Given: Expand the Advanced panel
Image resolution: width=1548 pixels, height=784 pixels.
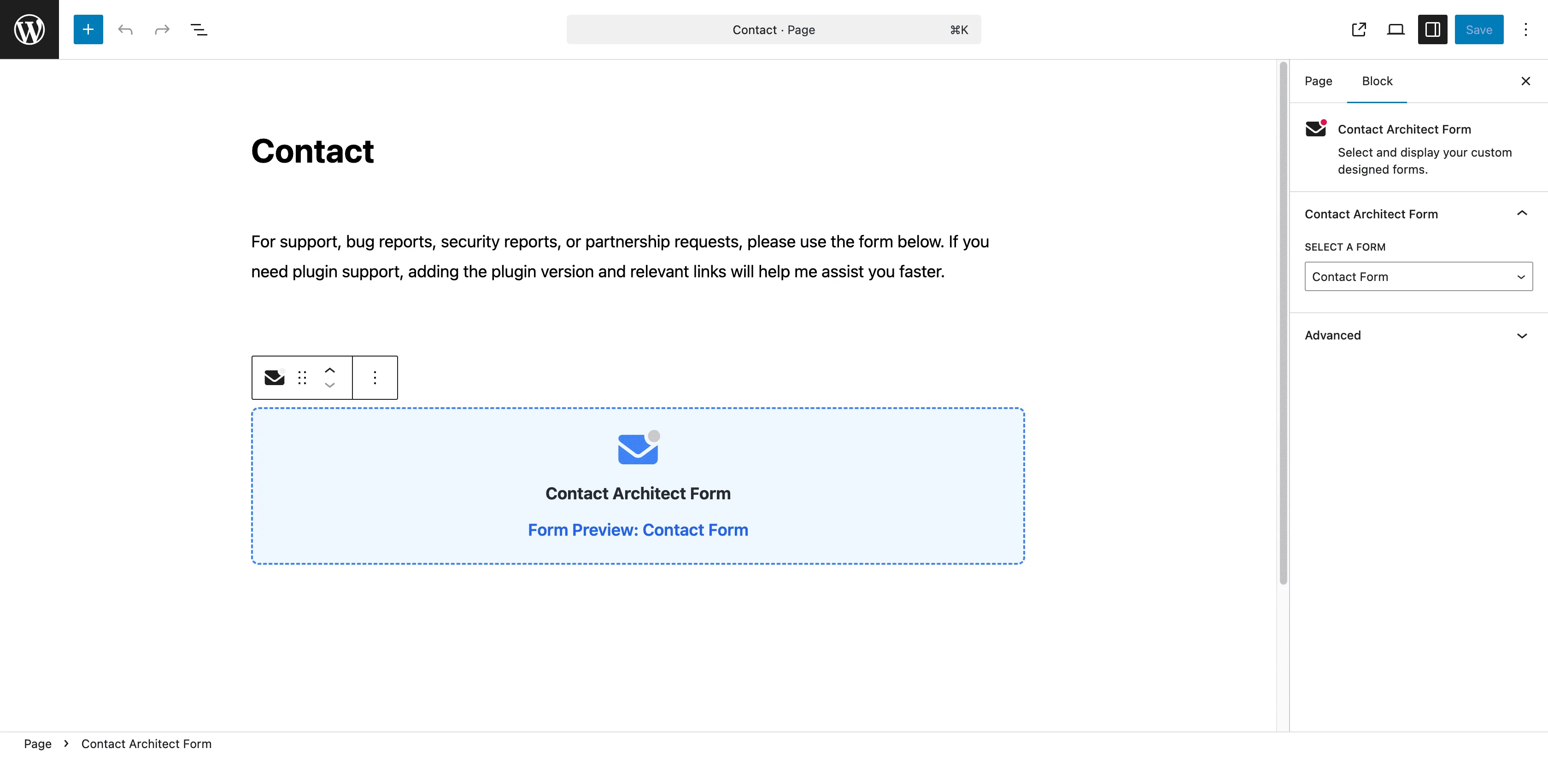Looking at the screenshot, I should pos(1522,335).
